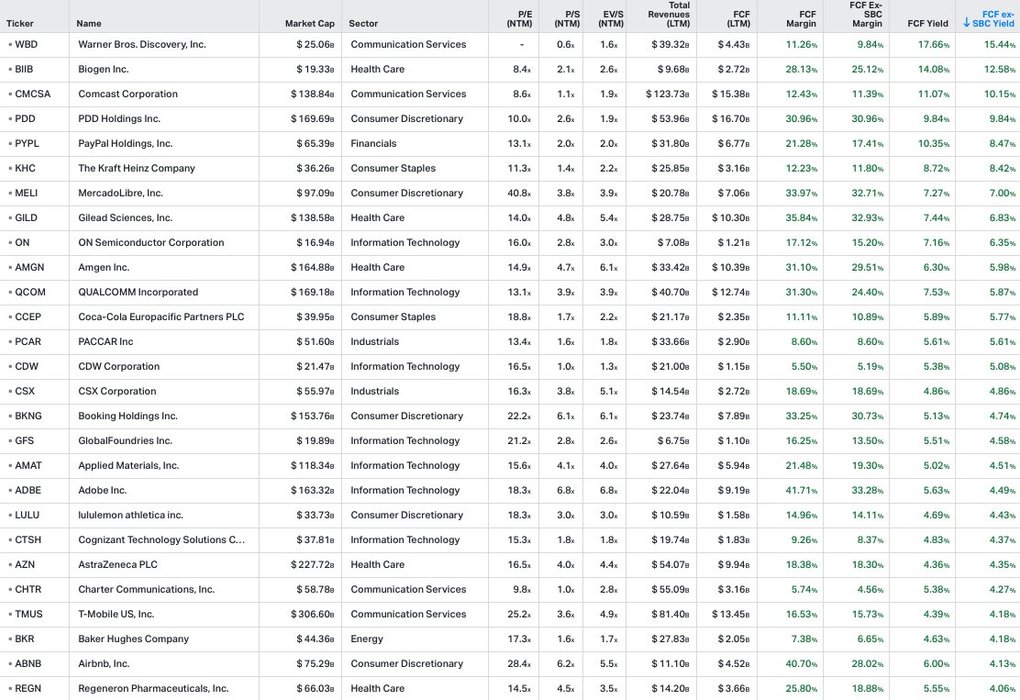Viewport: 1020px width, 700px height.
Task: Open QUALCOMM Incorporated company name link
Action: 138,292
